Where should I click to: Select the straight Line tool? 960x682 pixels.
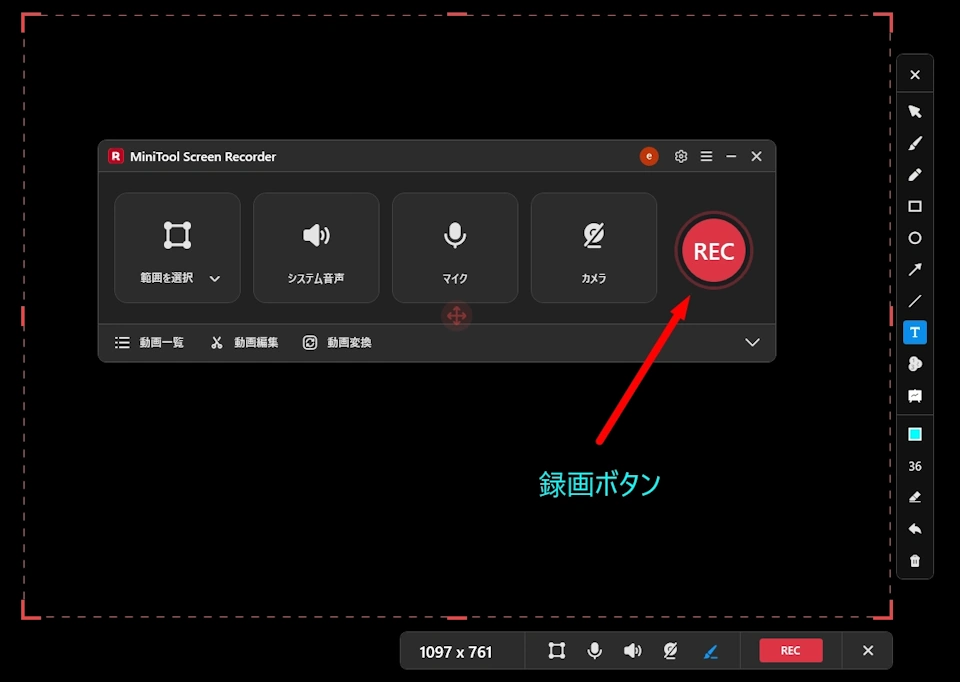pos(915,301)
